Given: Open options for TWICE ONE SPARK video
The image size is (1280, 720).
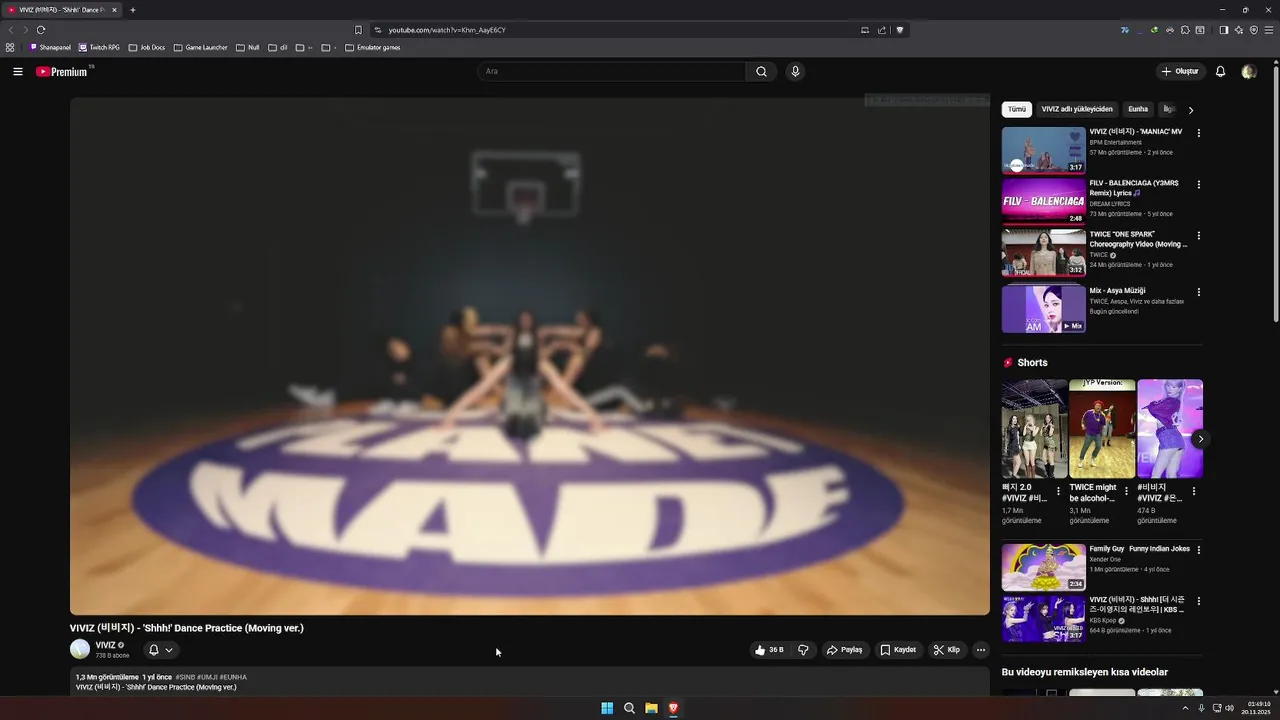Looking at the screenshot, I should (1199, 236).
